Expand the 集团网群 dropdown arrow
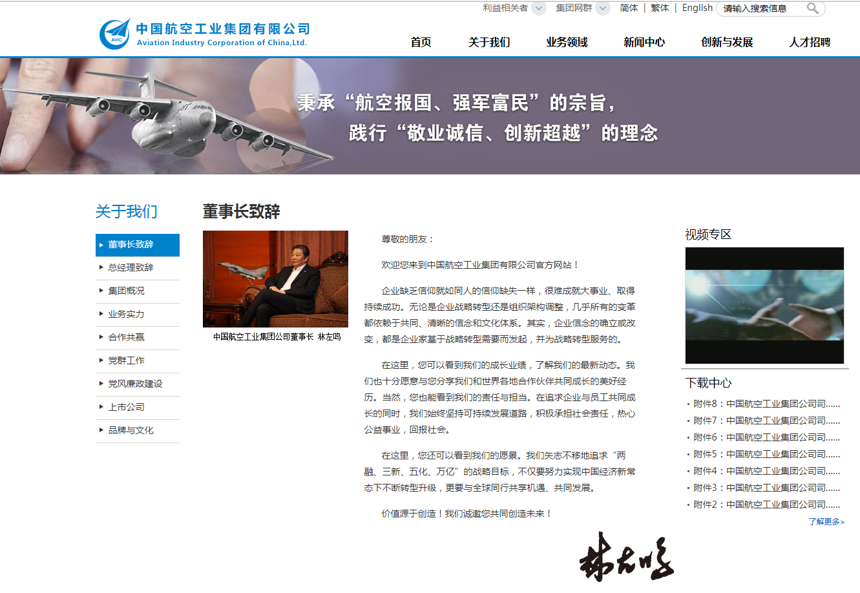The width and height of the screenshot is (860, 593). 603,8
